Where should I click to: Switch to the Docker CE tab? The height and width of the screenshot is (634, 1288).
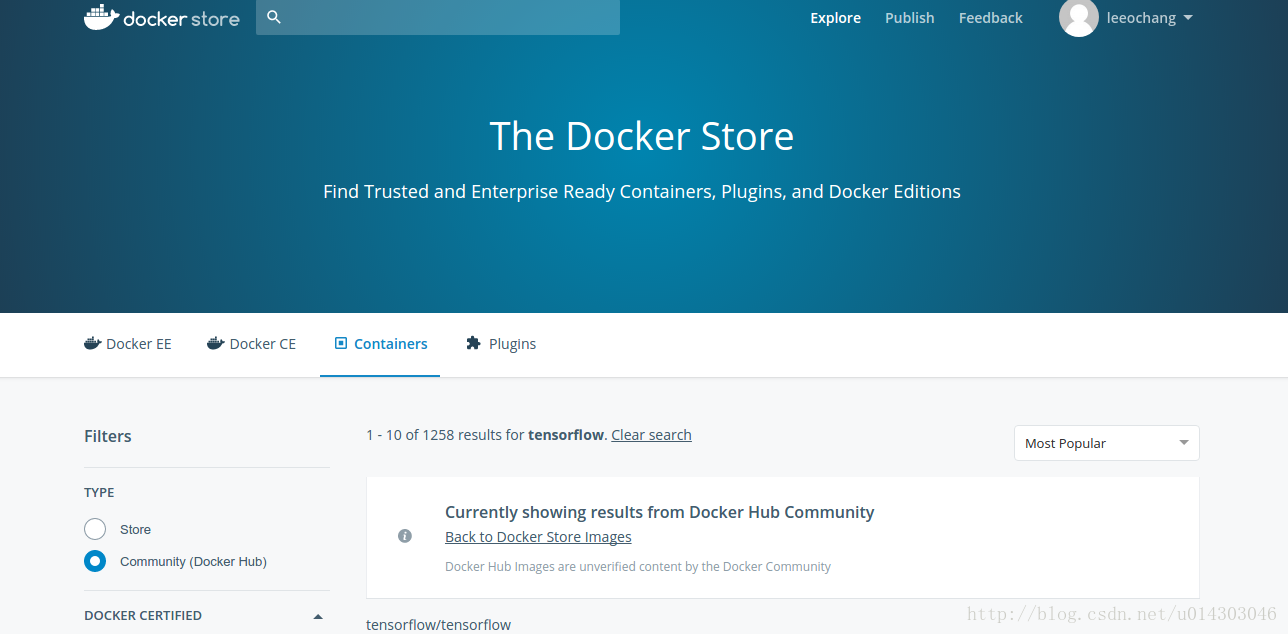252,344
